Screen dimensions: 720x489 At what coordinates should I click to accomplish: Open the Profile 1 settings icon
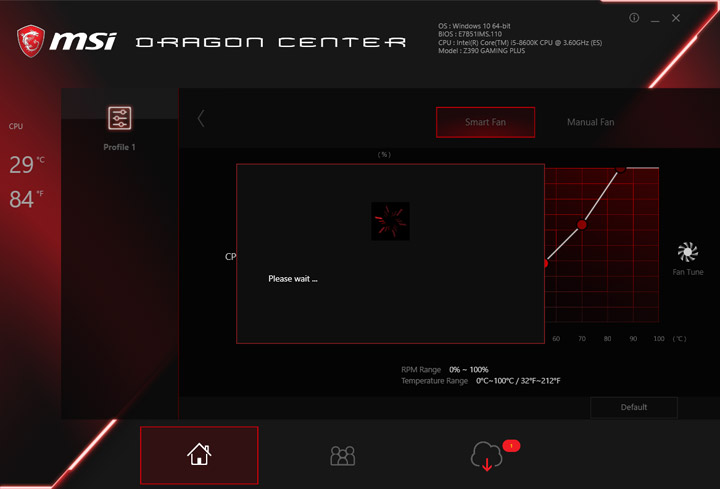[x=119, y=118]
